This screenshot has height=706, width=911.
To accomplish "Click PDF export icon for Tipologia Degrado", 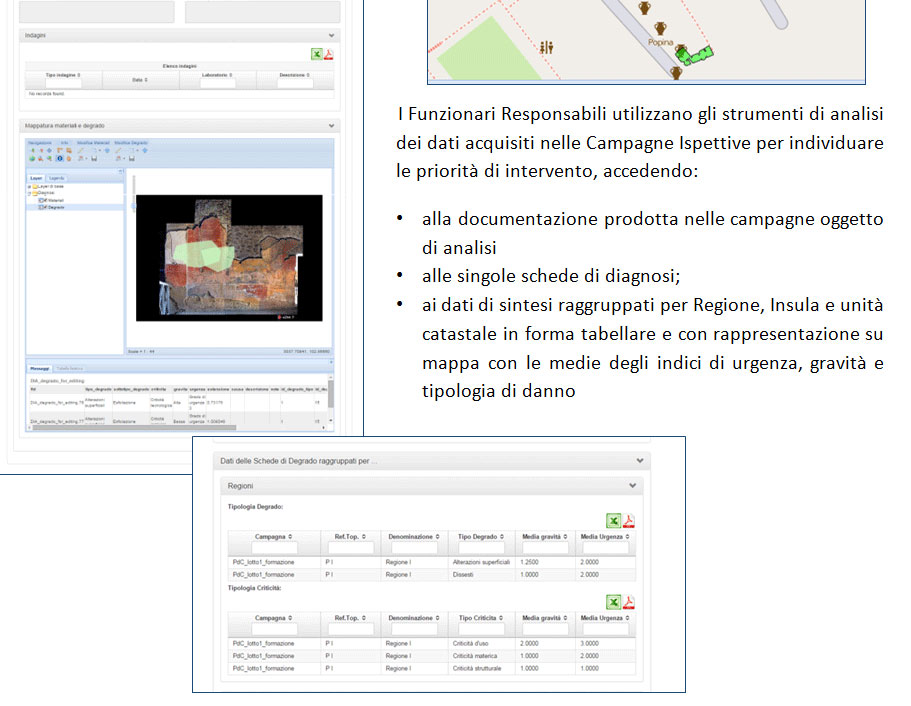I will tap(629, 520).
